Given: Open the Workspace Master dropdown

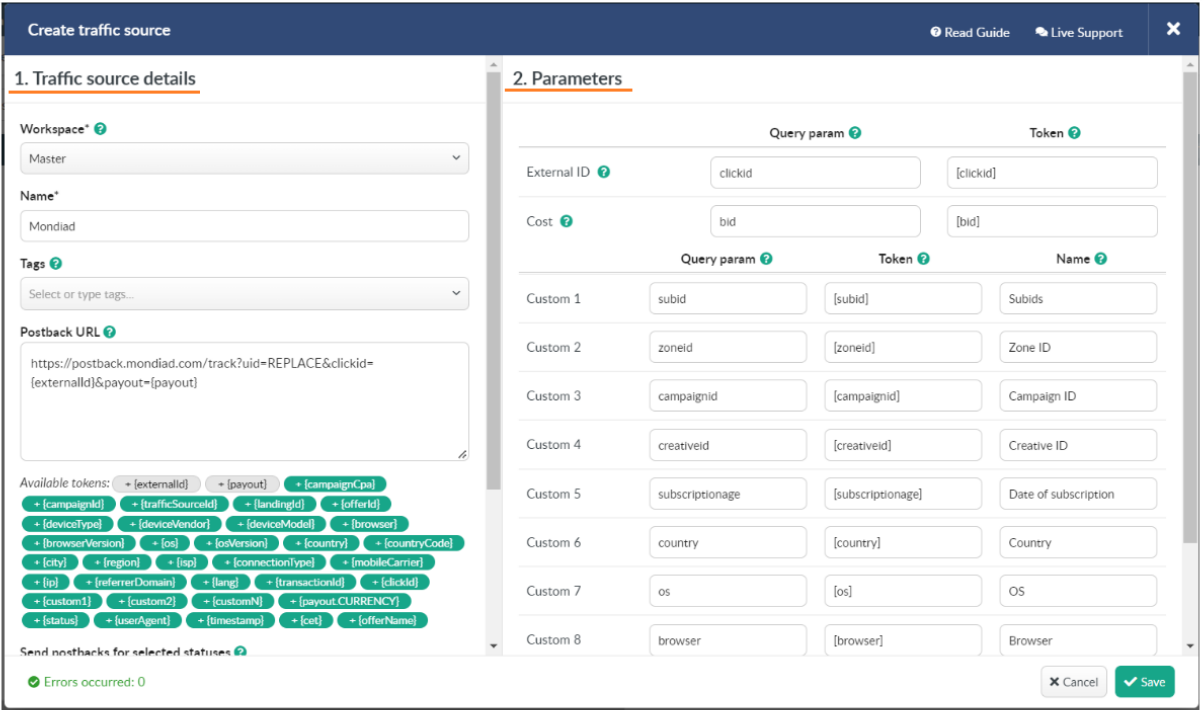Looking at the screenshot, I should pos(244,158).
